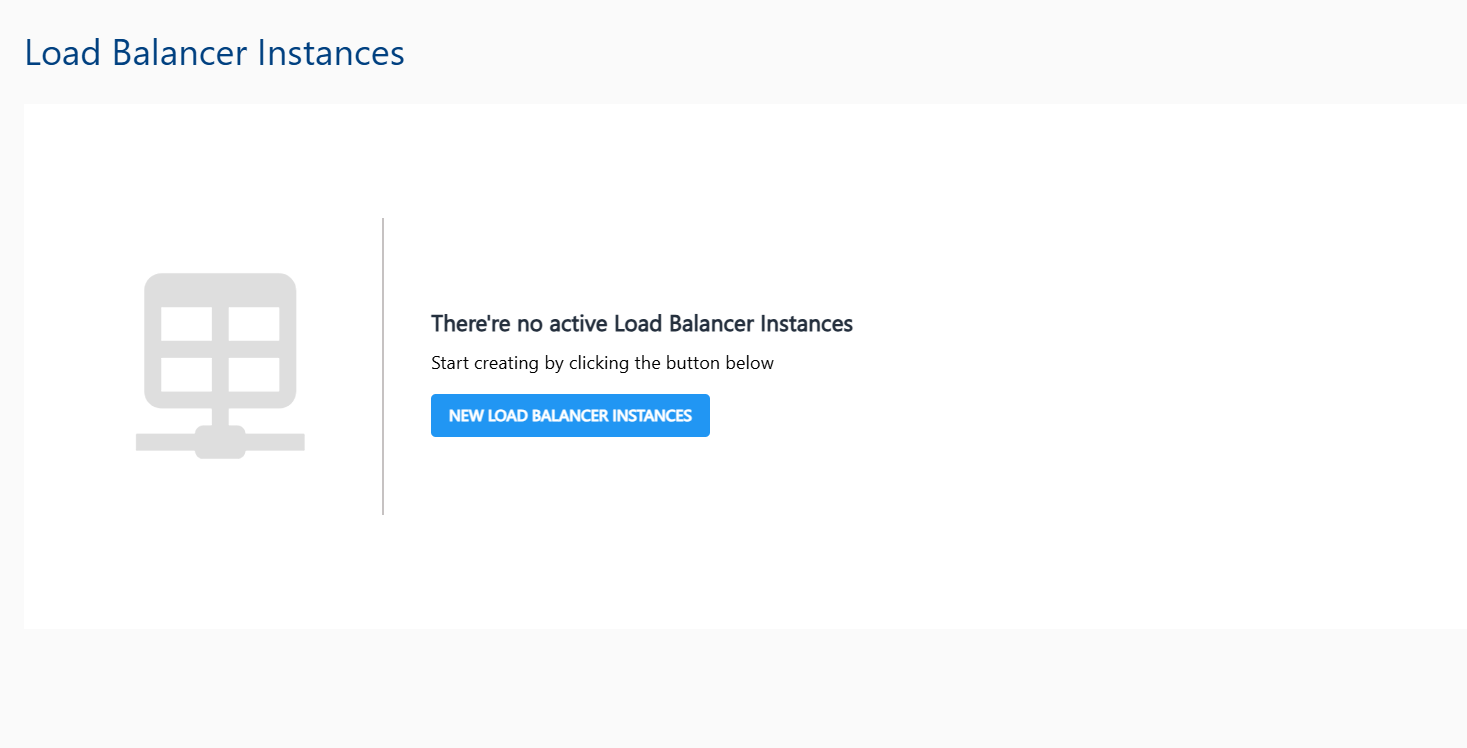Click the text saying no active Load Balancer Instances
Image resolution: width=1467 pixels, height=748 pixels.
[x=642, y=323]
